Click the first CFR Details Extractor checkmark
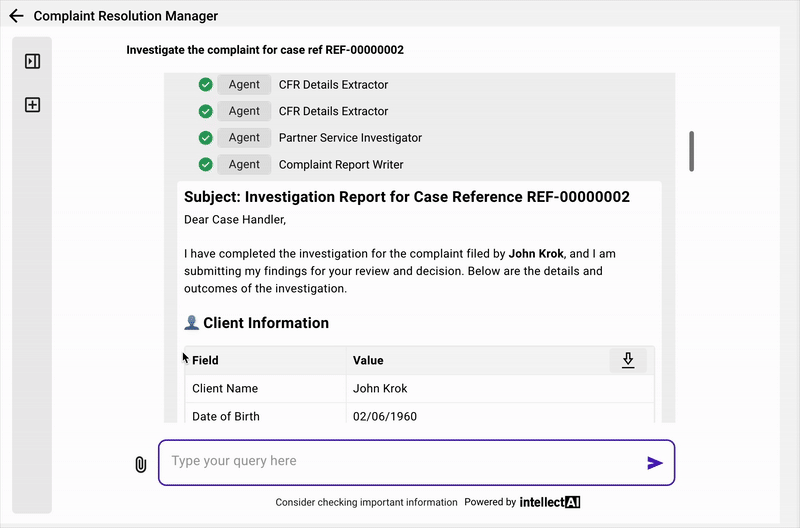Image resolution: width=800 pixels, height=528 pixels. click(206, 85)
